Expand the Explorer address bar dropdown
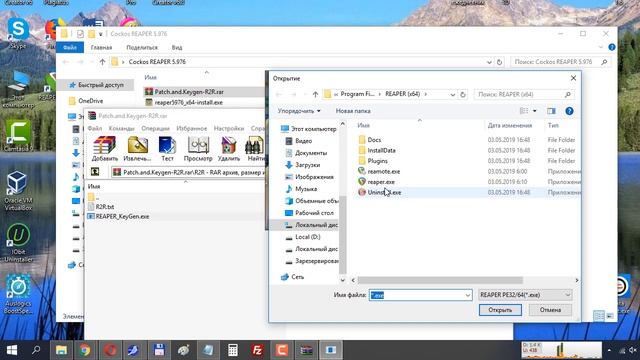The image size is (640, 360). [x=489, y=62]
